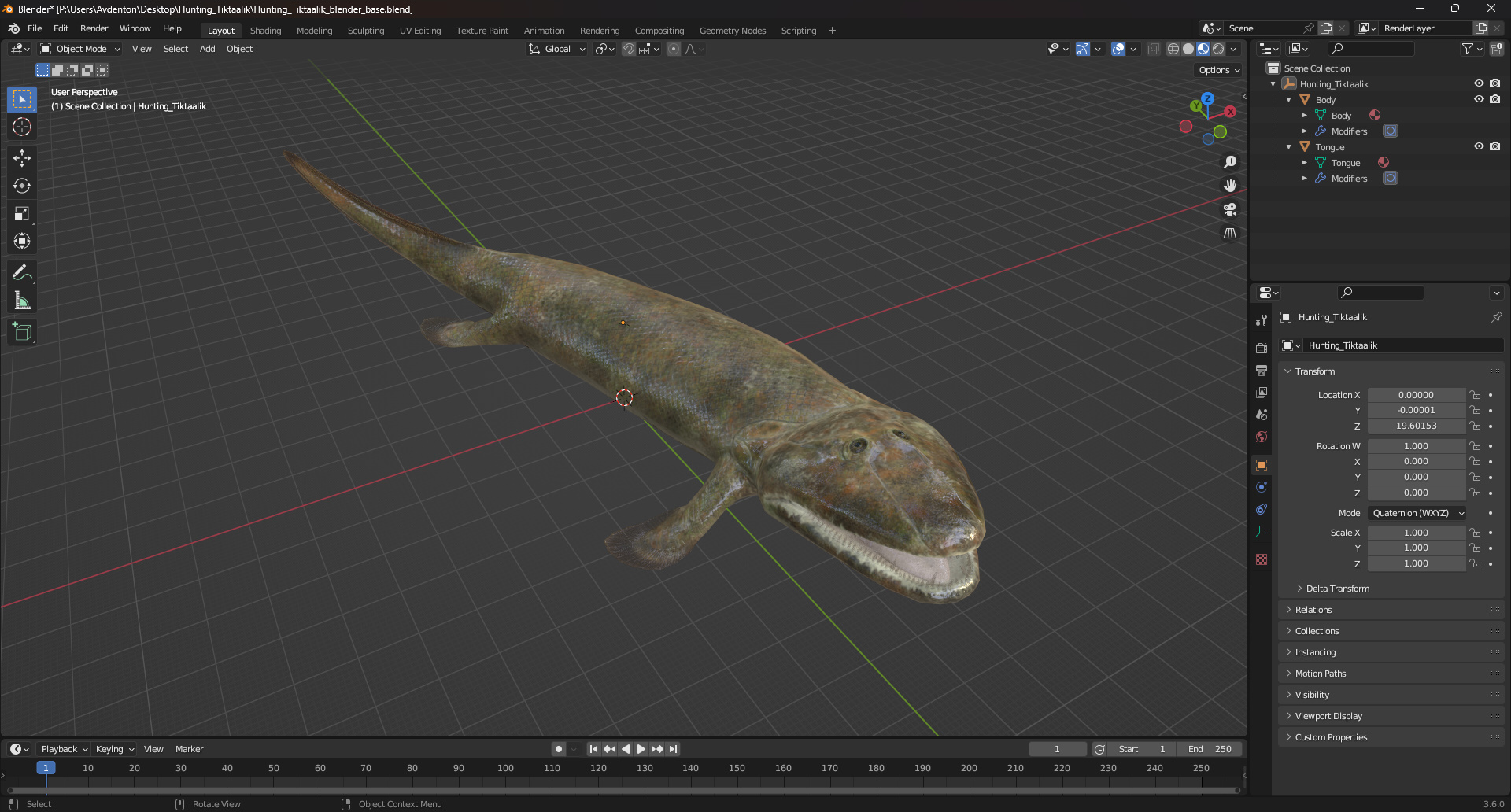This screenshot has height=812, width=1511.
Task: Open the World properties tab
Action: tap(1262, 437)
